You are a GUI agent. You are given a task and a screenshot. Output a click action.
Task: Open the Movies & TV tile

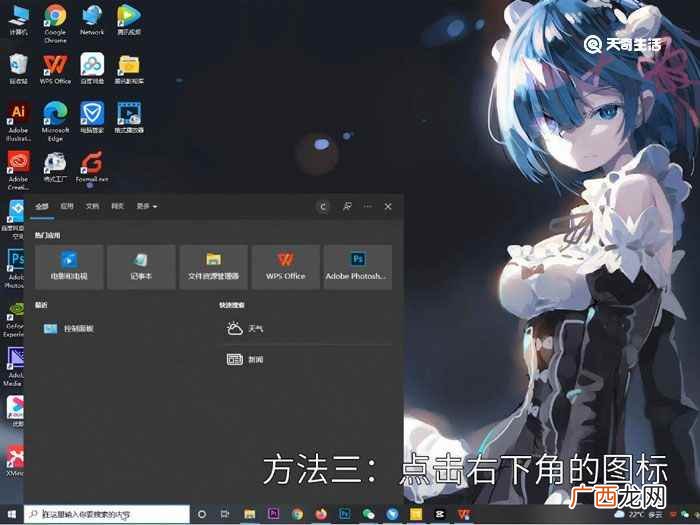[69, 267]
